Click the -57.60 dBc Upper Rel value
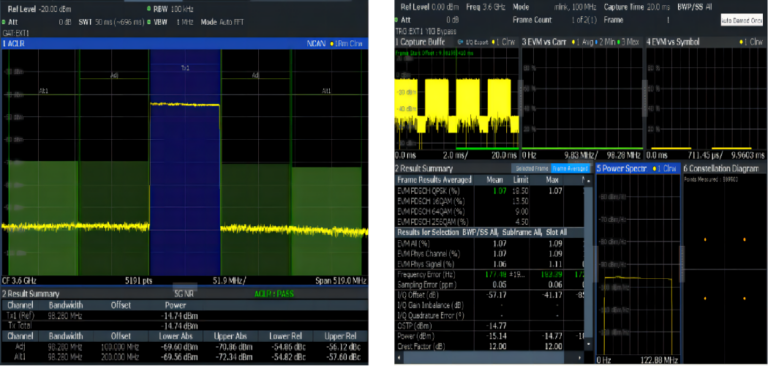Image resolution: width=768 pixels, height=366 pixels. click(342, 356)
